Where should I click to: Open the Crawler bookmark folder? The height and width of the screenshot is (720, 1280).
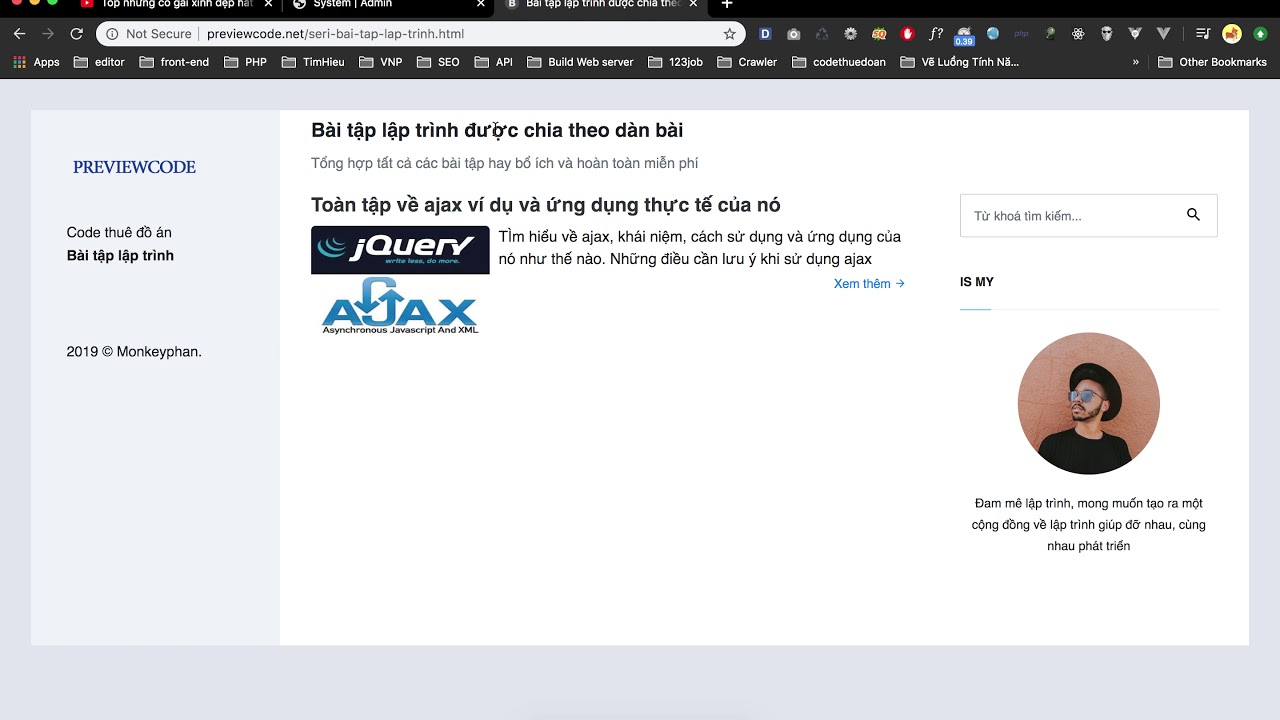coord(748,62)
